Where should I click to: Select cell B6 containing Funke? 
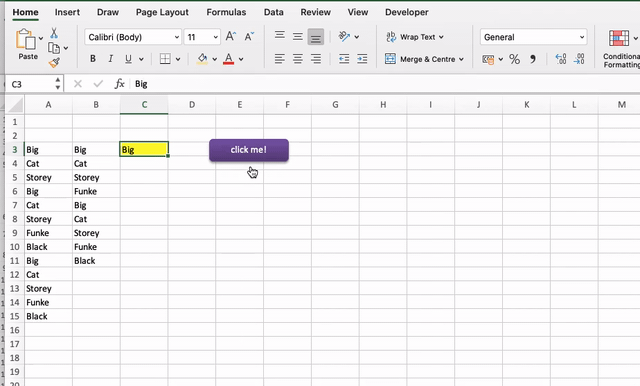[96, 191]
